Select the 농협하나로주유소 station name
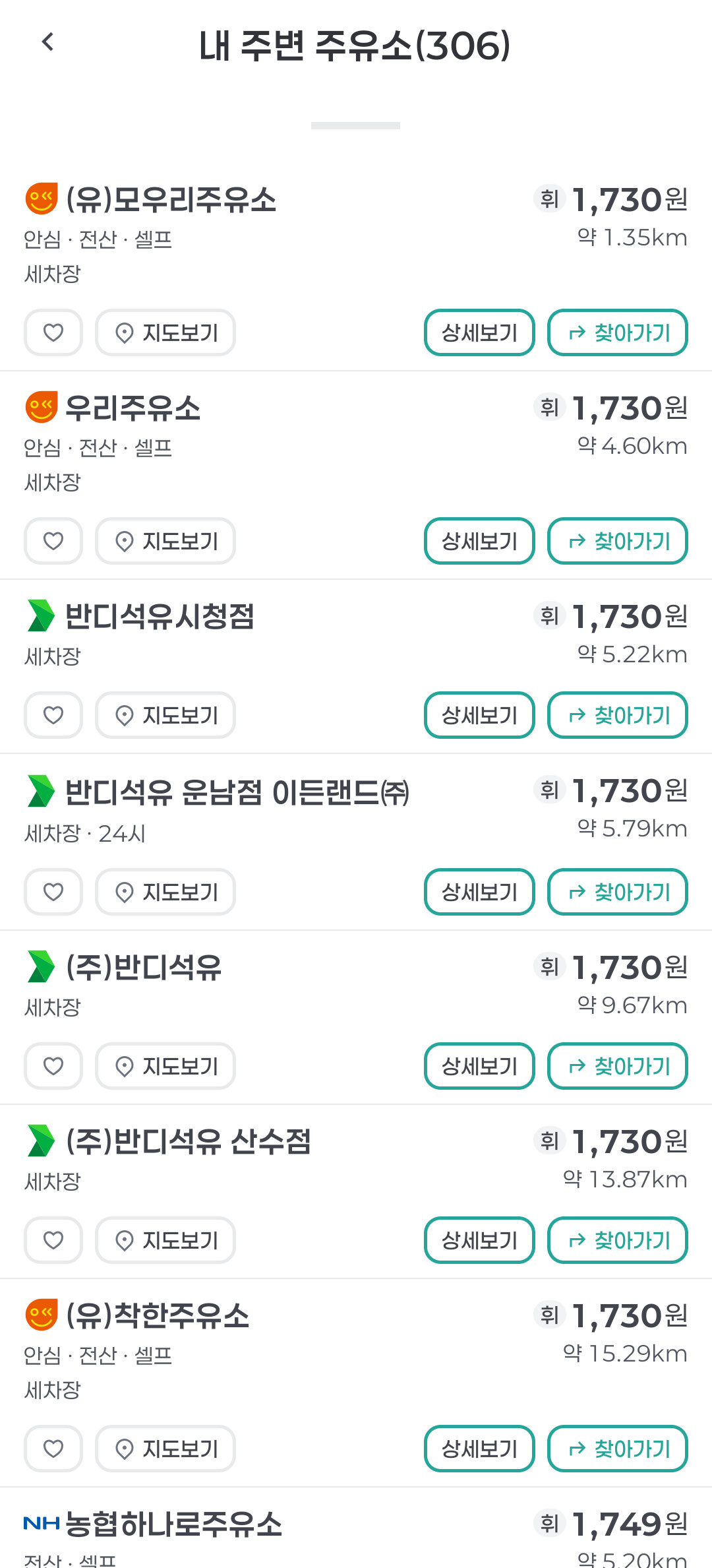 (x=174, y=1524)
